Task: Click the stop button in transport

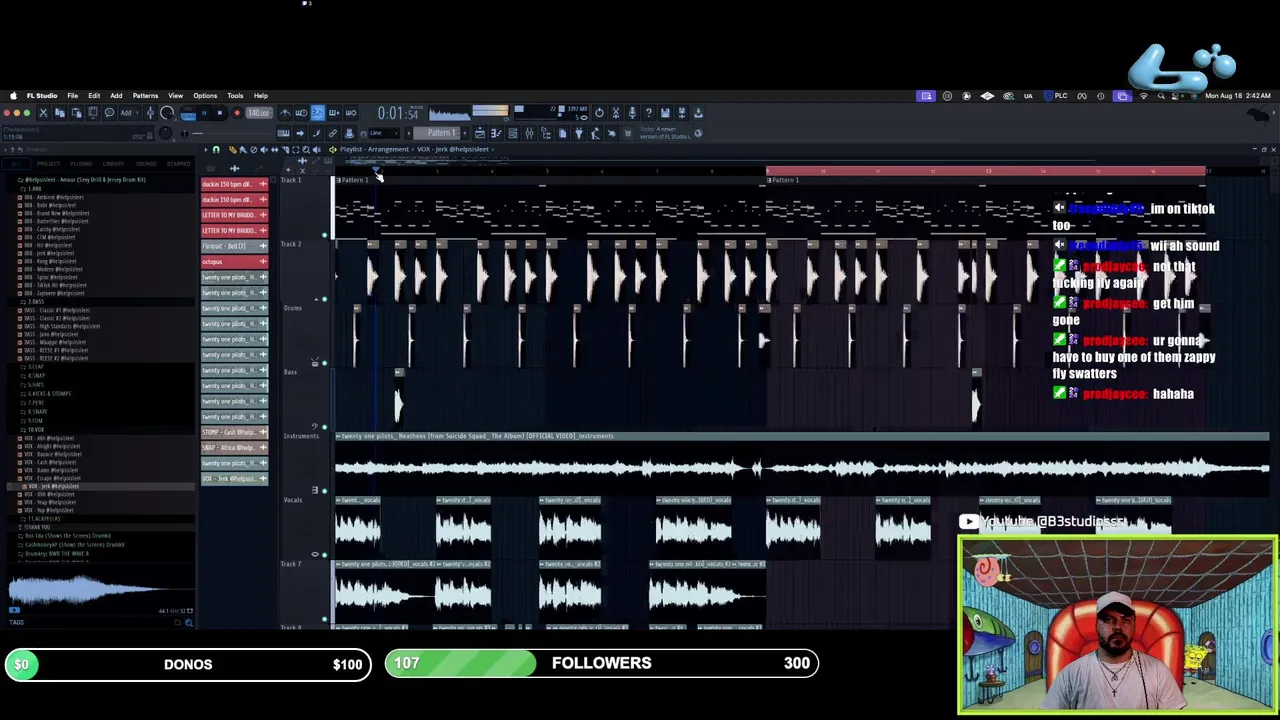Action: point(220,113)
